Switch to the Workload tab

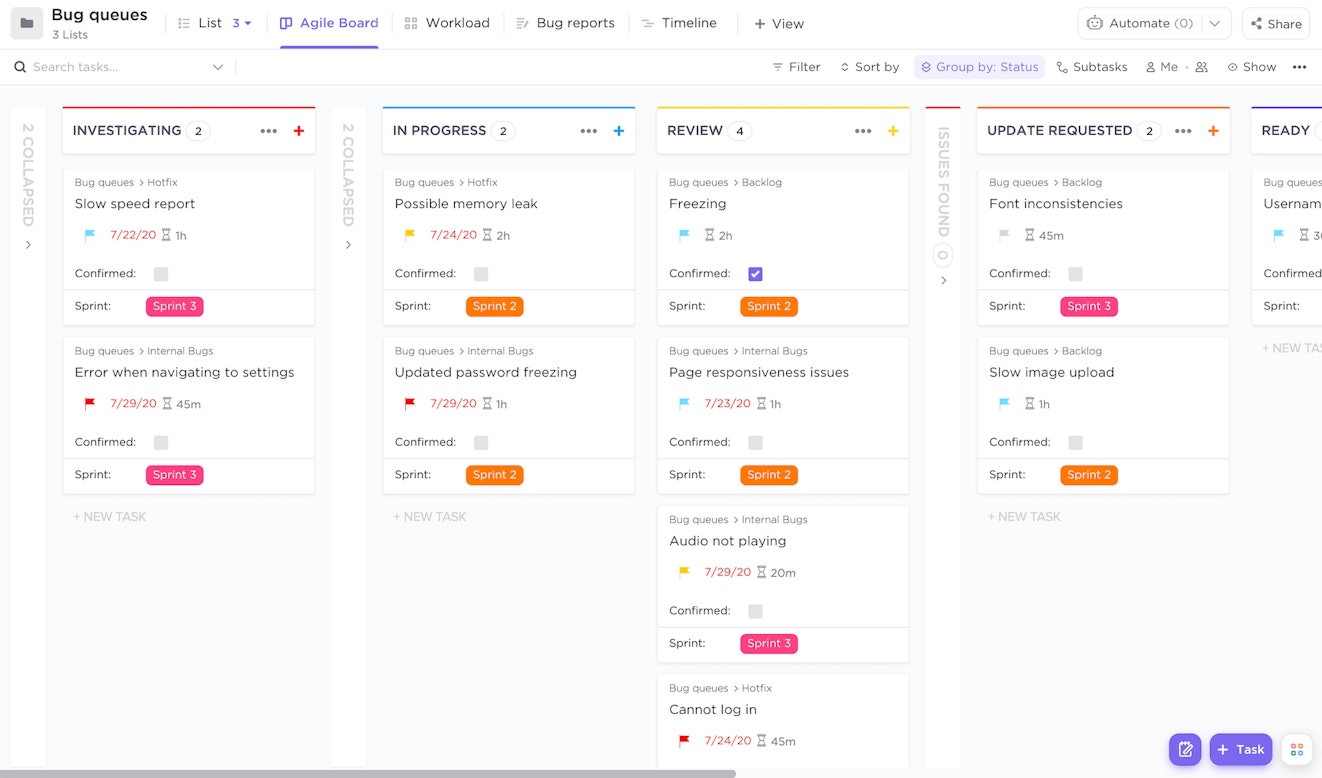click(447, 23)
